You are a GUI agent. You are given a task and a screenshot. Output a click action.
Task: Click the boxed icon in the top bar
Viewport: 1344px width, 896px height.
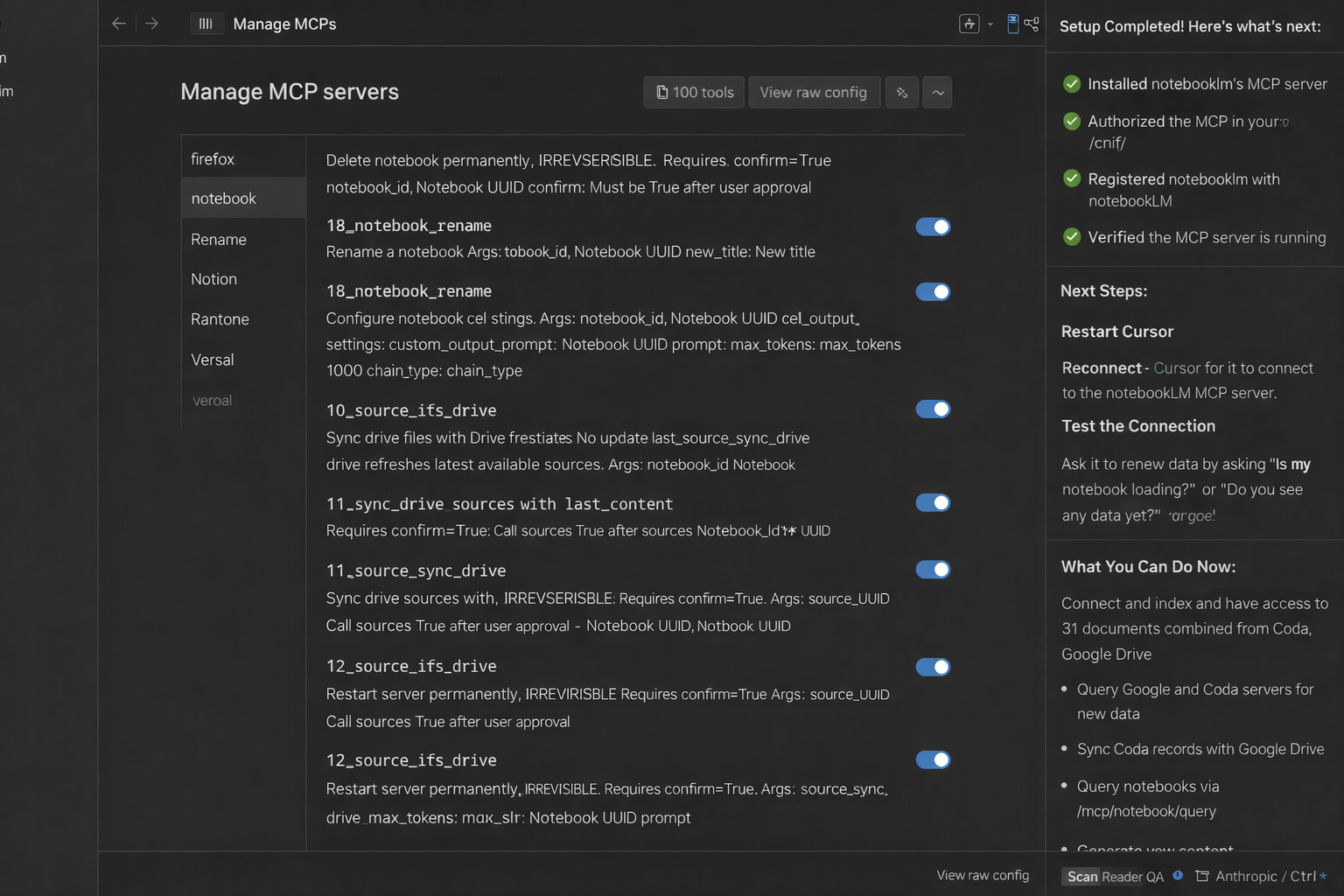pos(969,24)
